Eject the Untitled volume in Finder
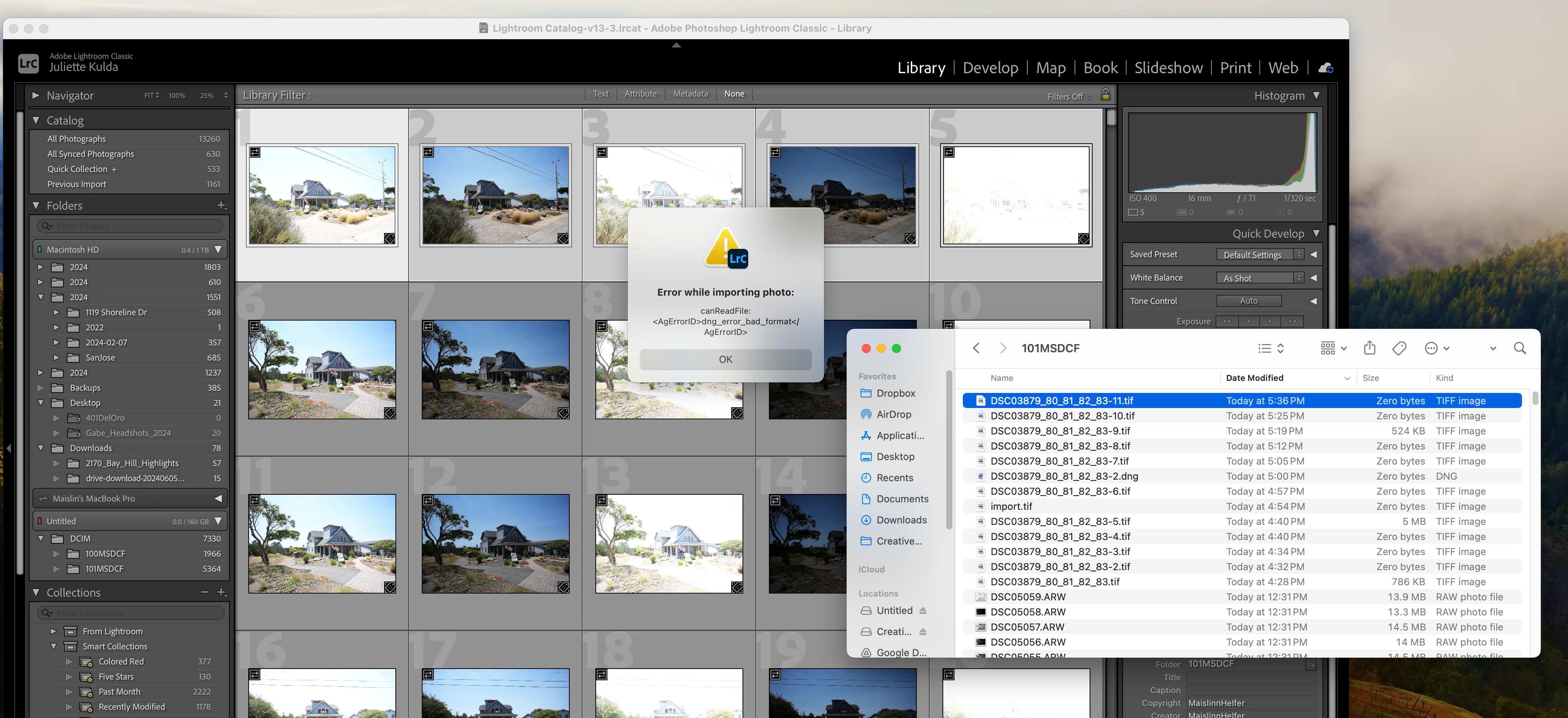This screenshot has height=718, width=1568. tap(923, 610)
